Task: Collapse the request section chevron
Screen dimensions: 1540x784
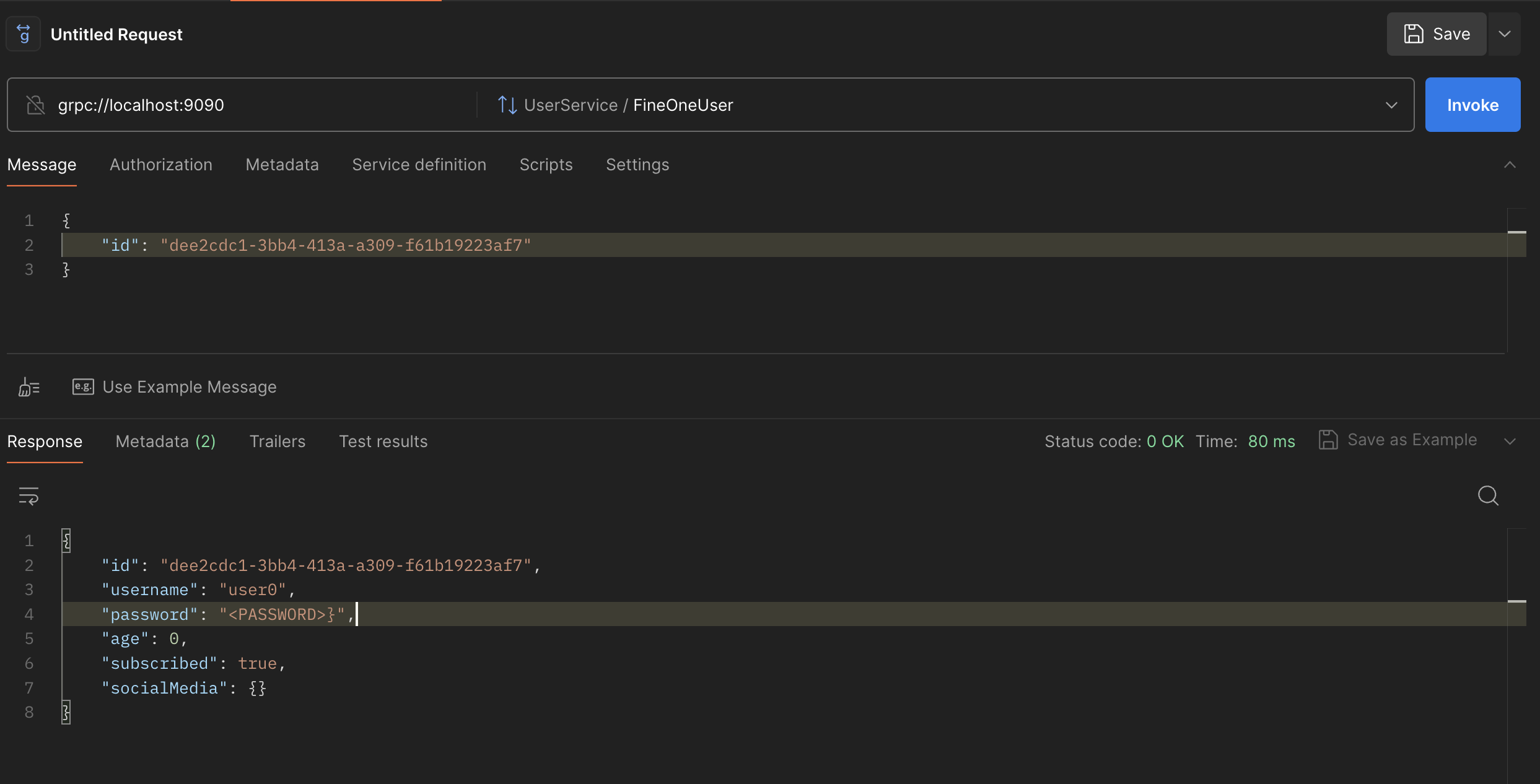Action: [1510, 165]
